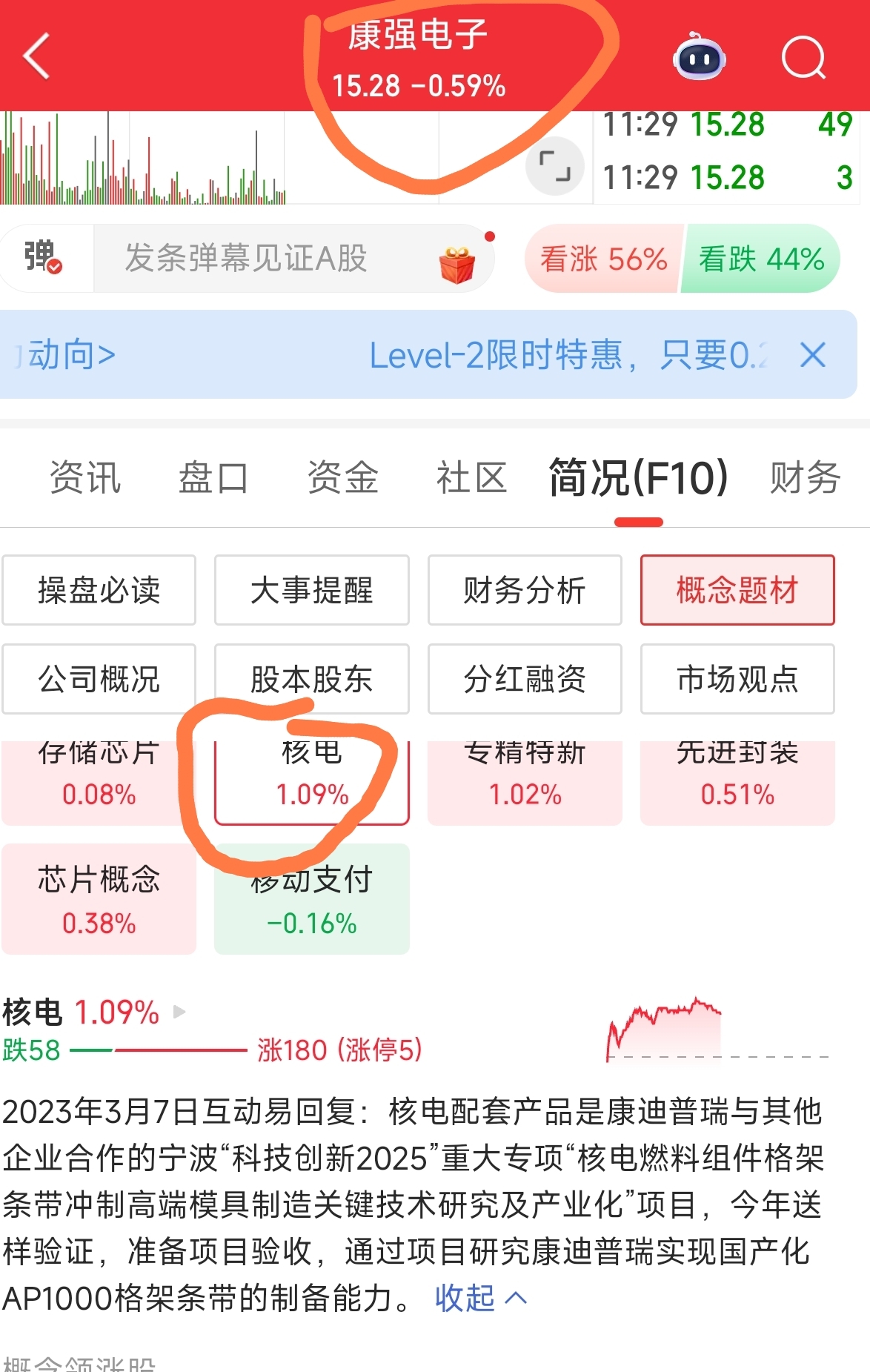Tap the back arrow icon
Viewport: 870px width, 1372px height.
(37, 56)
